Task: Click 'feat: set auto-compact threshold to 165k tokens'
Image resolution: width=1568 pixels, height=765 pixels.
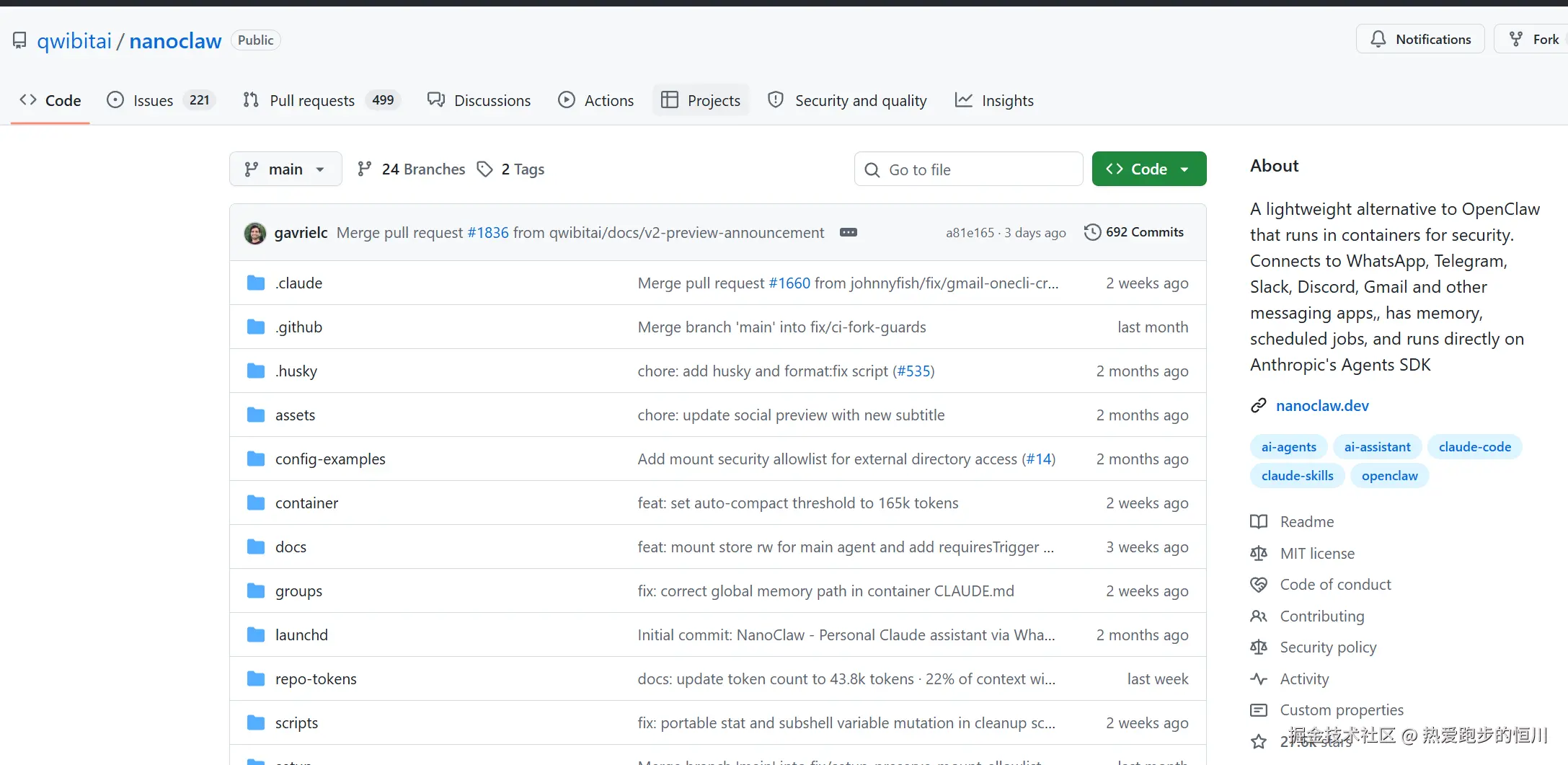Action: point(798,503)
